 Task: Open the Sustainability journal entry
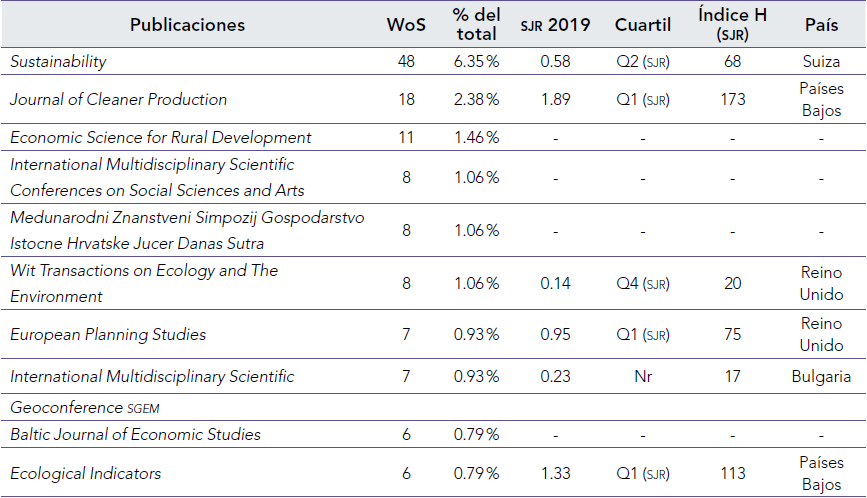point(58,62)
